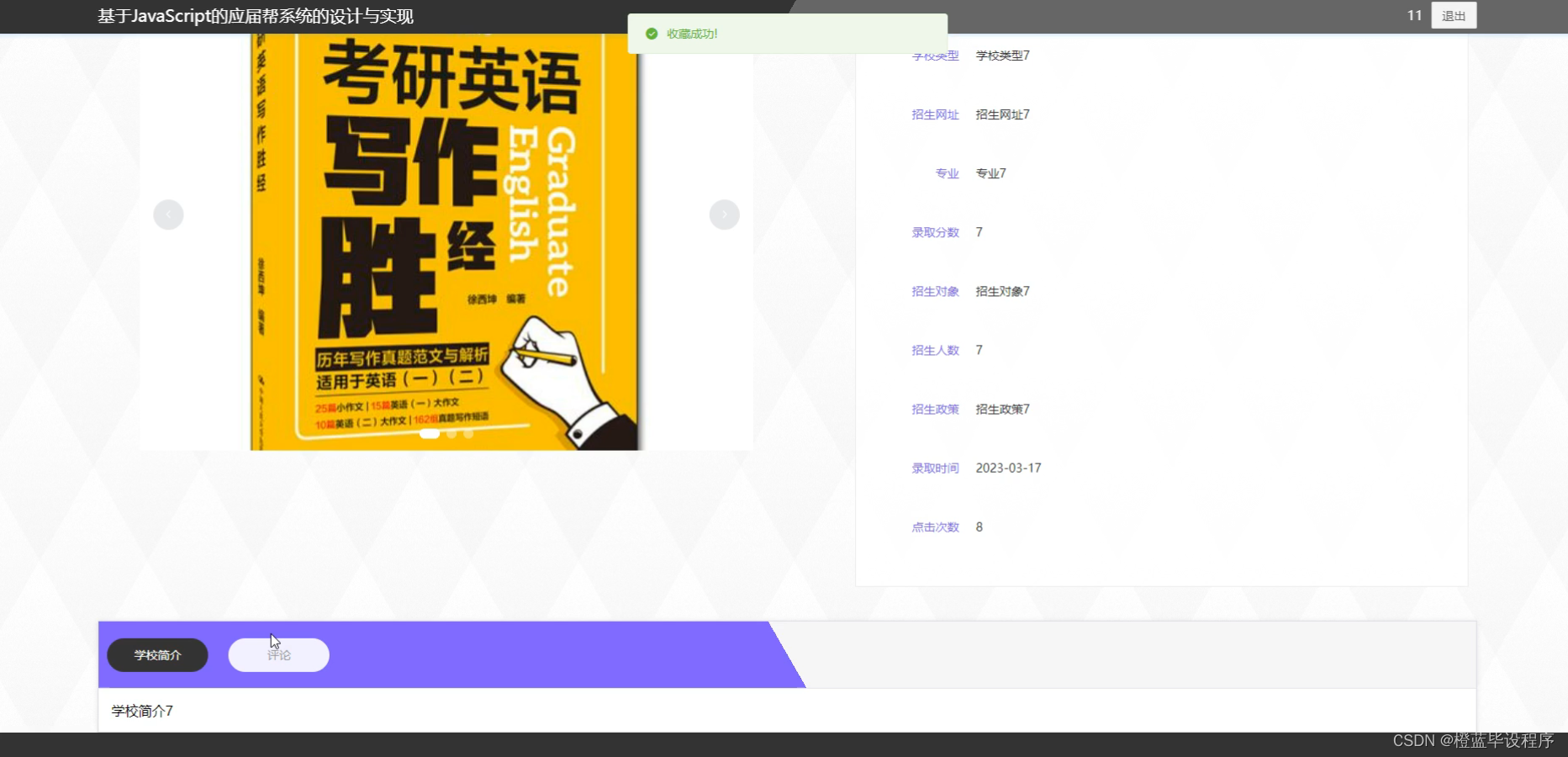Select the second carousel indicator dot
Screen dimensions: 1568x757
(x=451, y=434)
